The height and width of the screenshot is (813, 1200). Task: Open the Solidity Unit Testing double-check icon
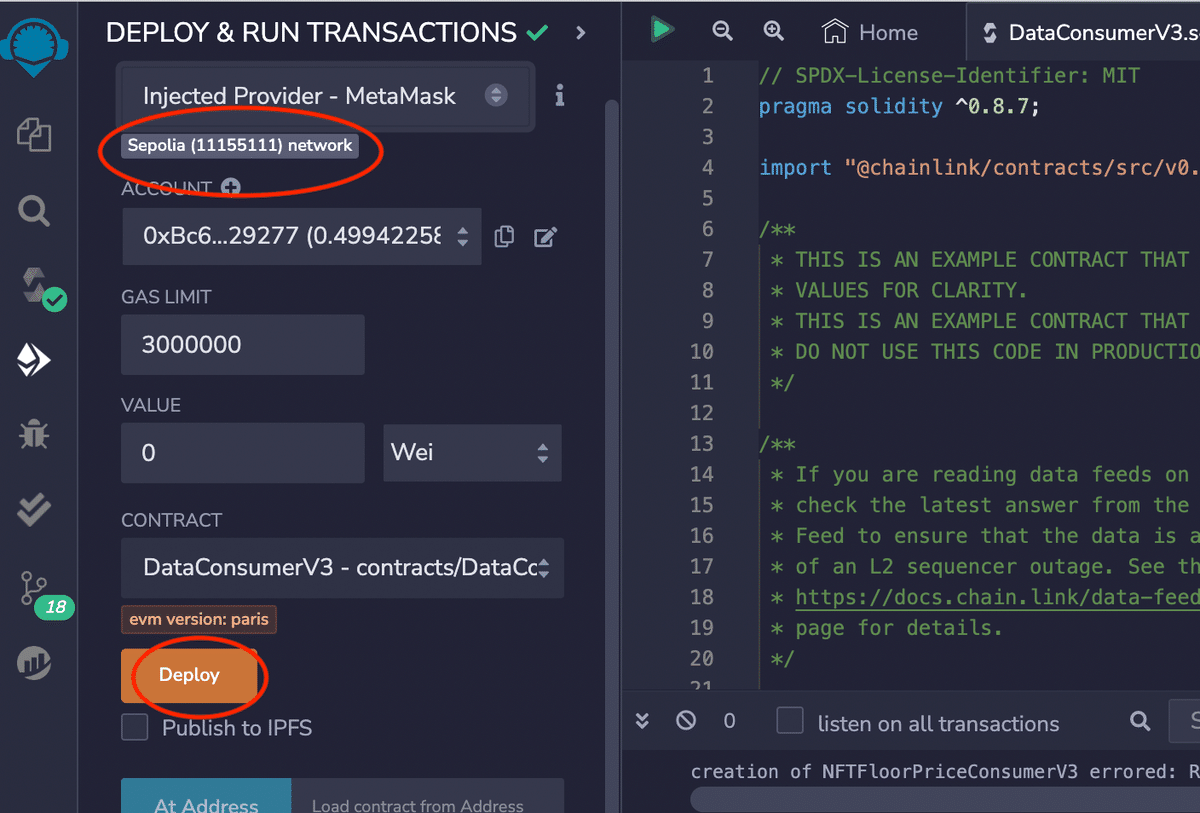(x=34, y=510)
